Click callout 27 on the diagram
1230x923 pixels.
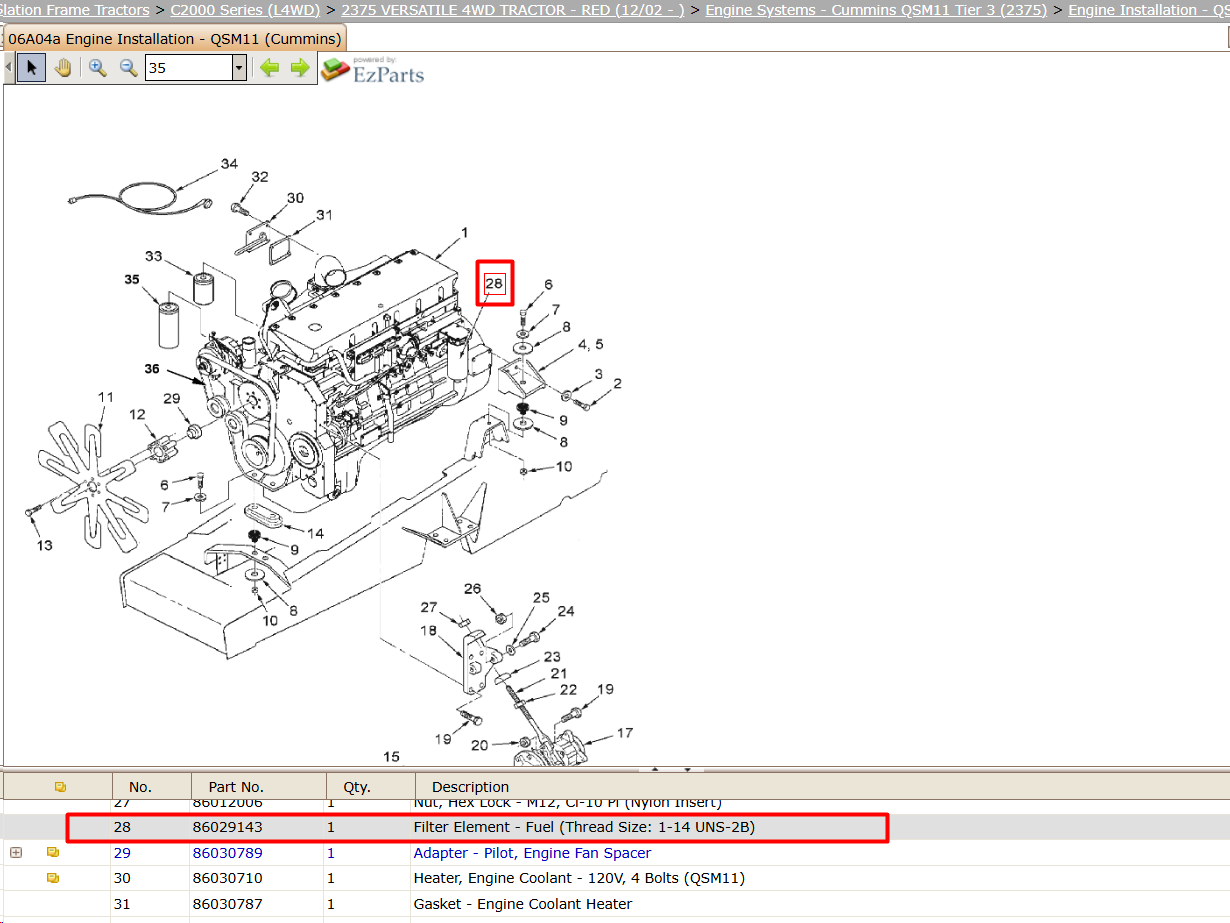pos(428,607)
